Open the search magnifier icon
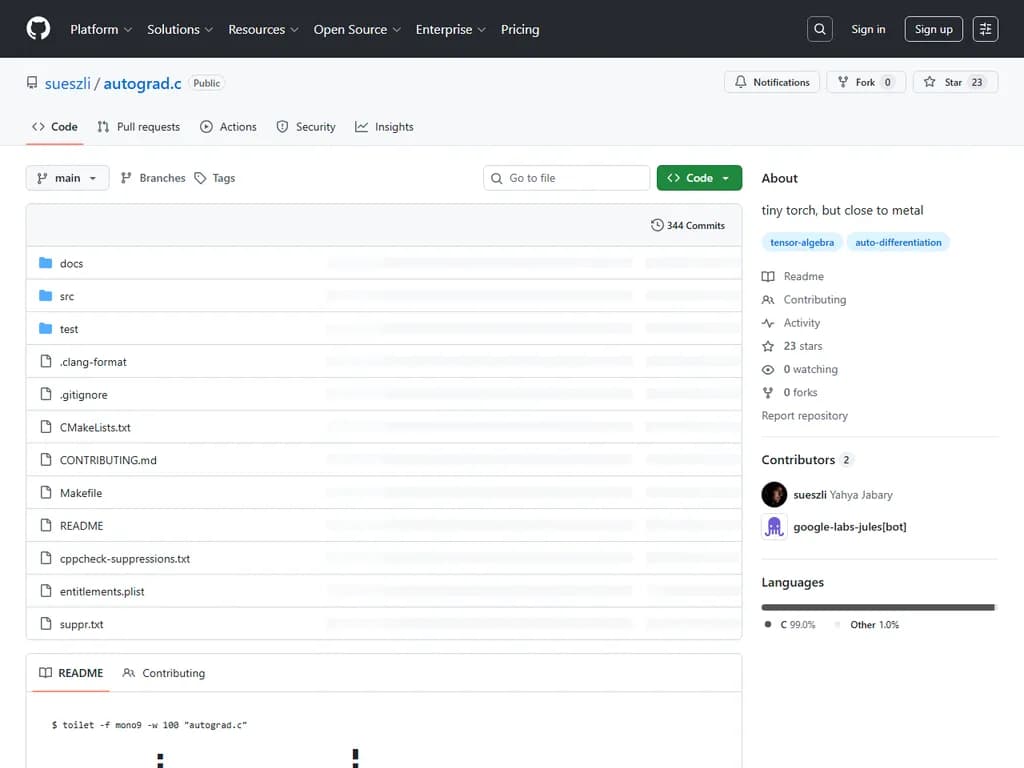 (x=820, y=29)
